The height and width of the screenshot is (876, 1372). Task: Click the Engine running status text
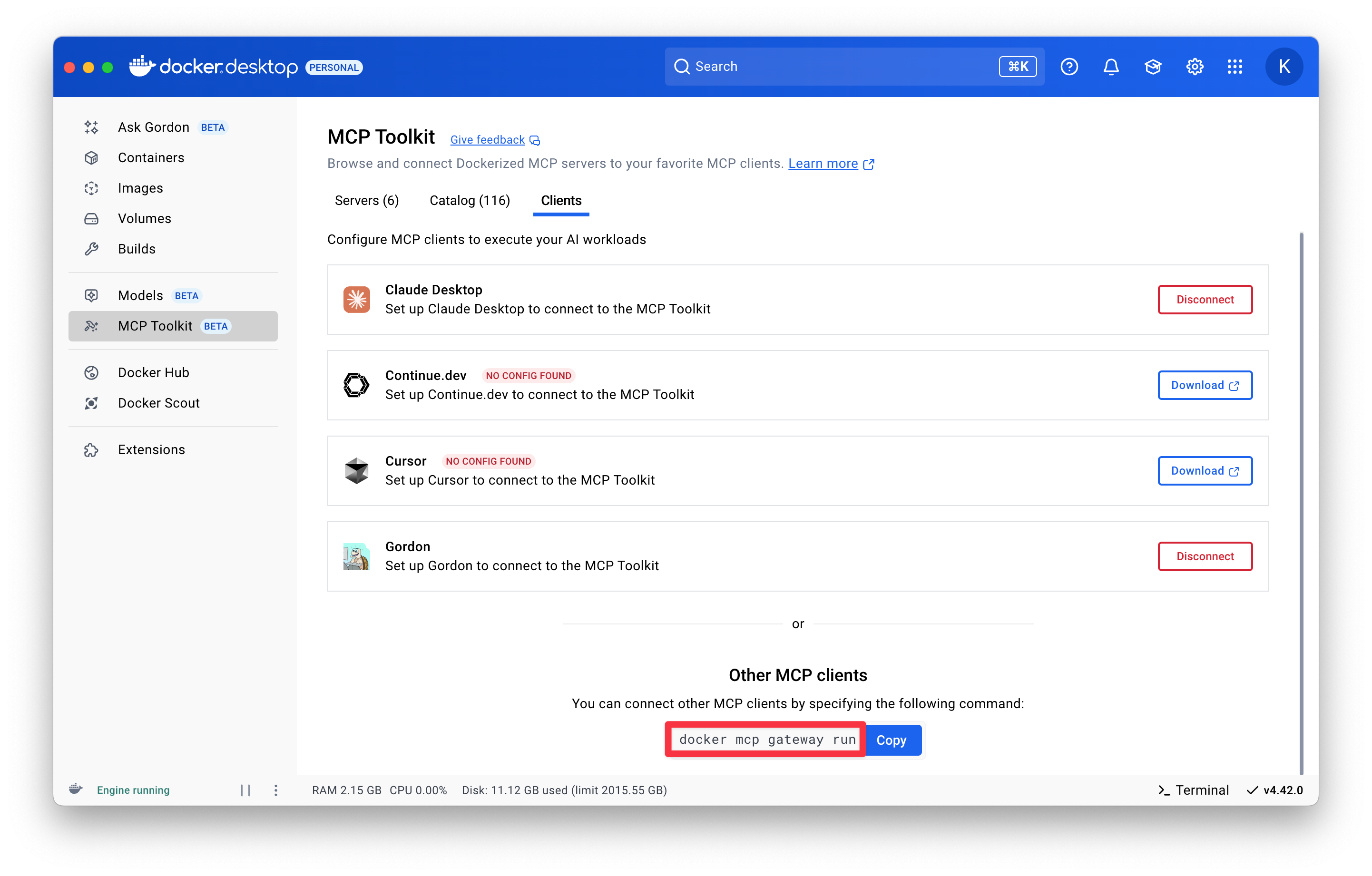(133, 790)
